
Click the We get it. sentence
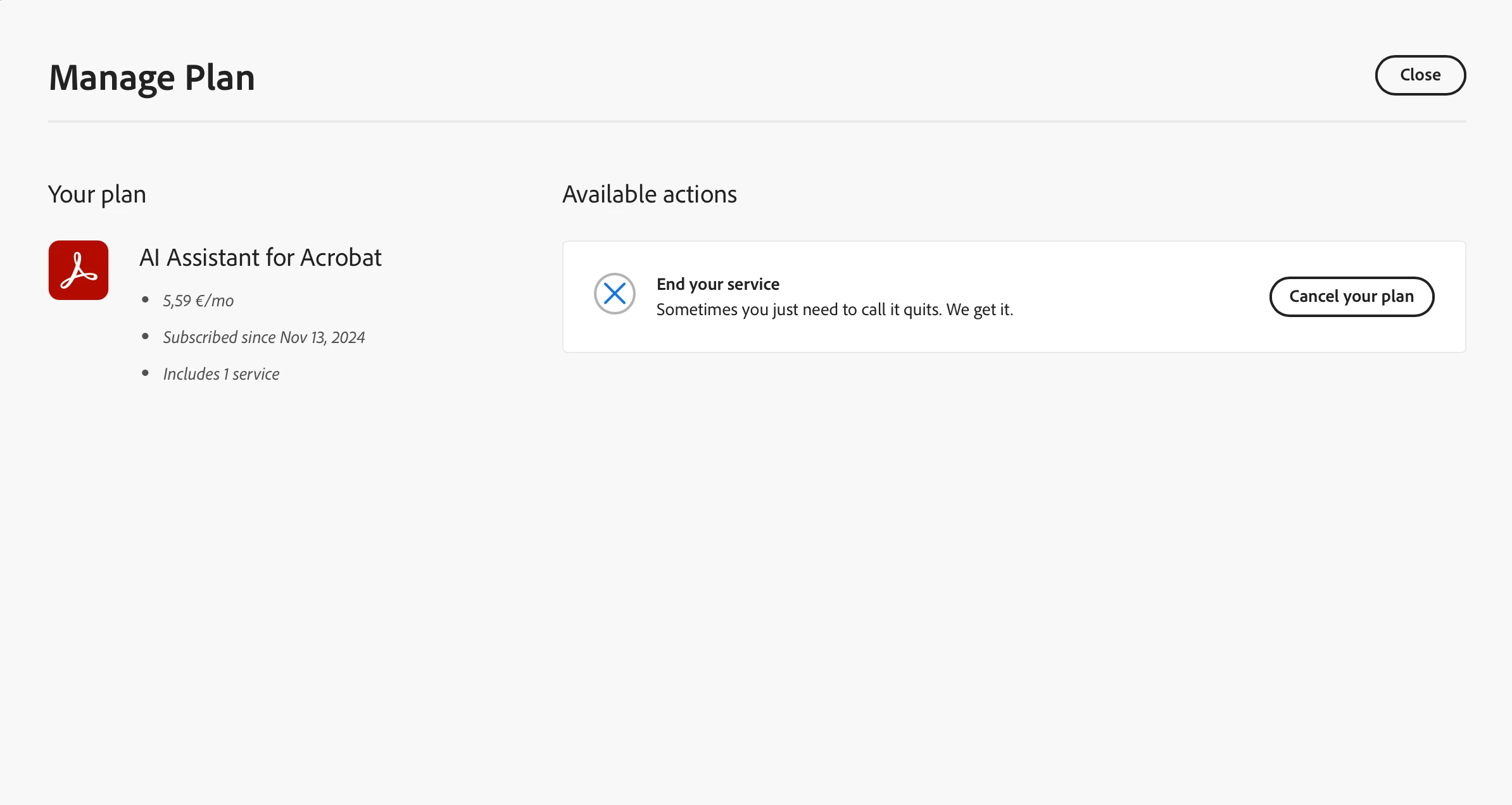980,309
